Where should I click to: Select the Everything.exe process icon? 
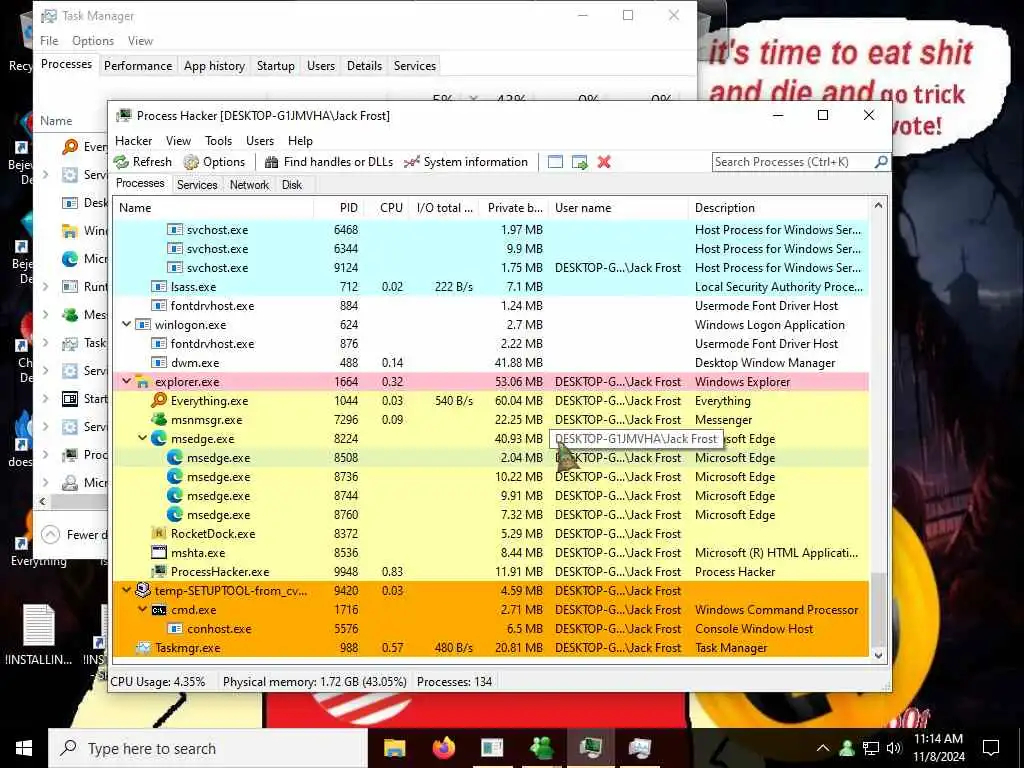(159, 400)
